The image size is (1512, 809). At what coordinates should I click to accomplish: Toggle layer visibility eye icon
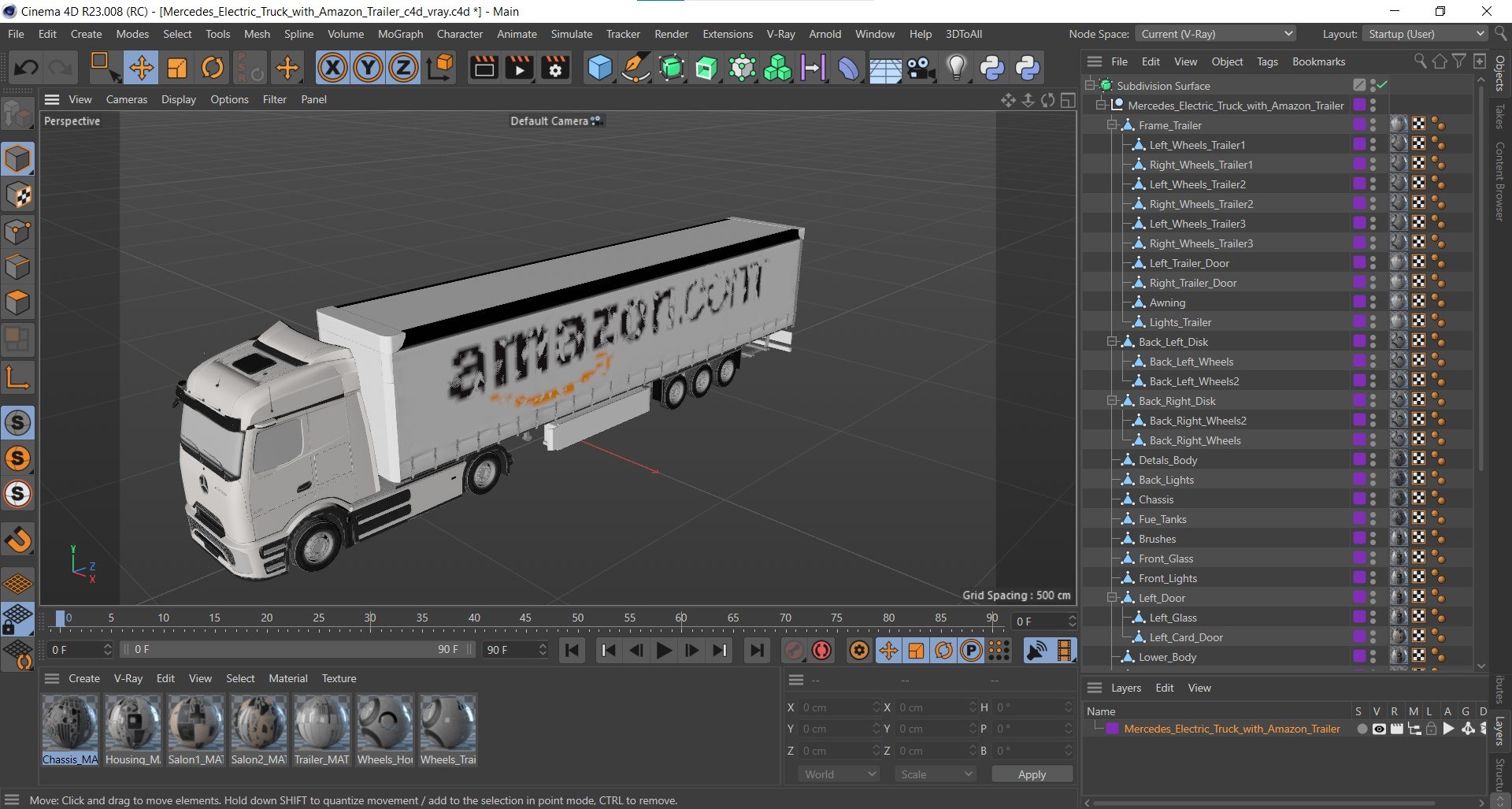1379,729
